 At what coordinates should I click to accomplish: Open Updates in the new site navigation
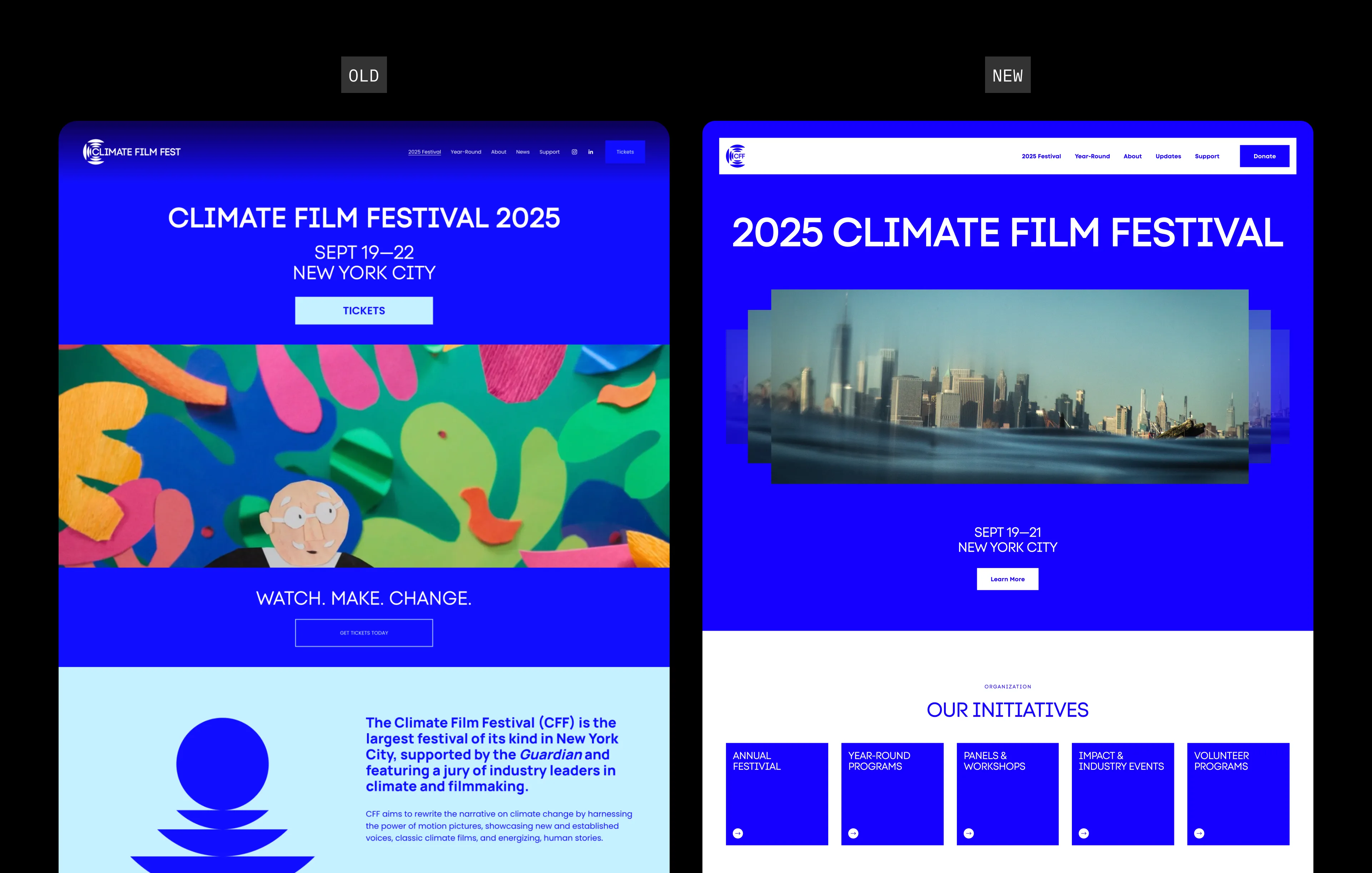[1168, 156]
